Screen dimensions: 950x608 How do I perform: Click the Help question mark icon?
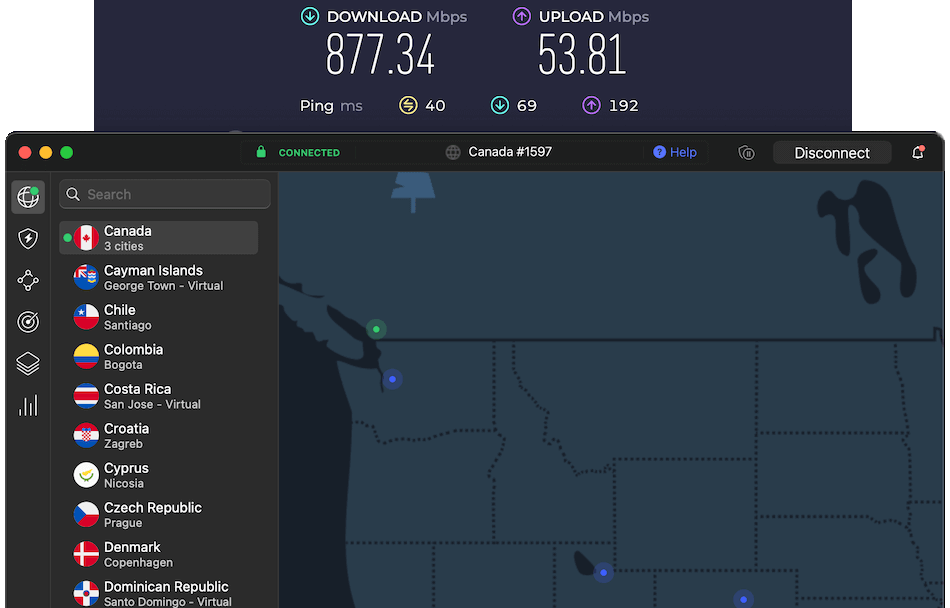click(659, 152)
